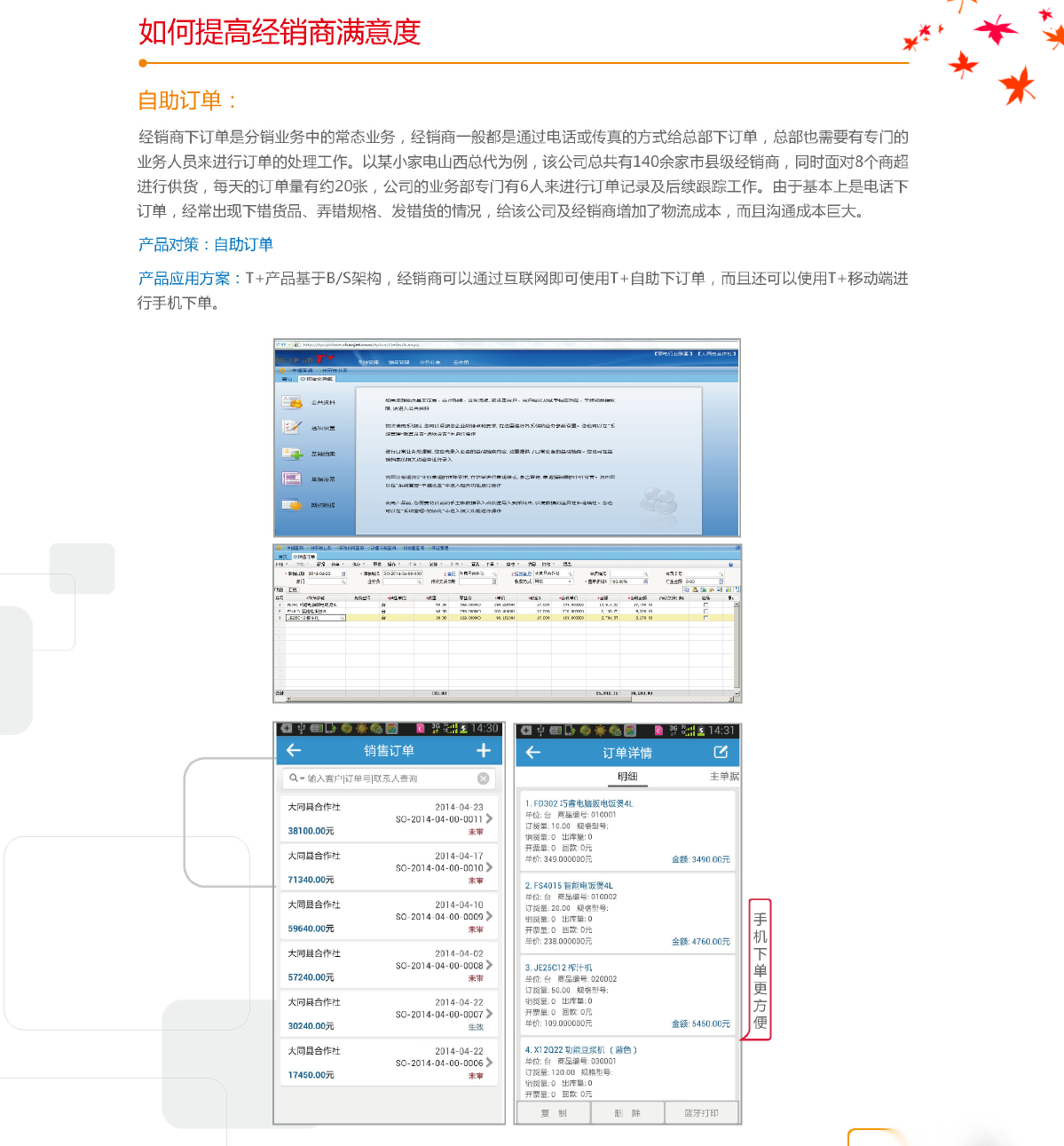Click the 单据设置 icon in sidebar
Viewport: 1064px width, 1146px height.
tap(292, 479)
